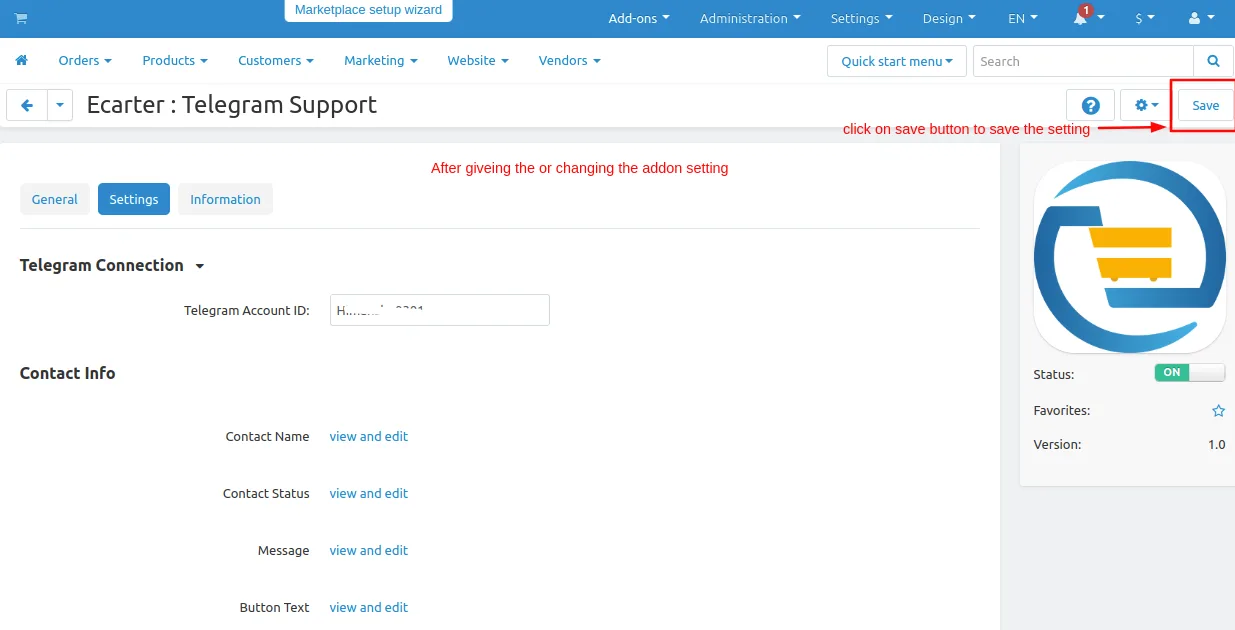Open the Add-ons top menu
The image size is (1235, 630).
pos(639,18)
